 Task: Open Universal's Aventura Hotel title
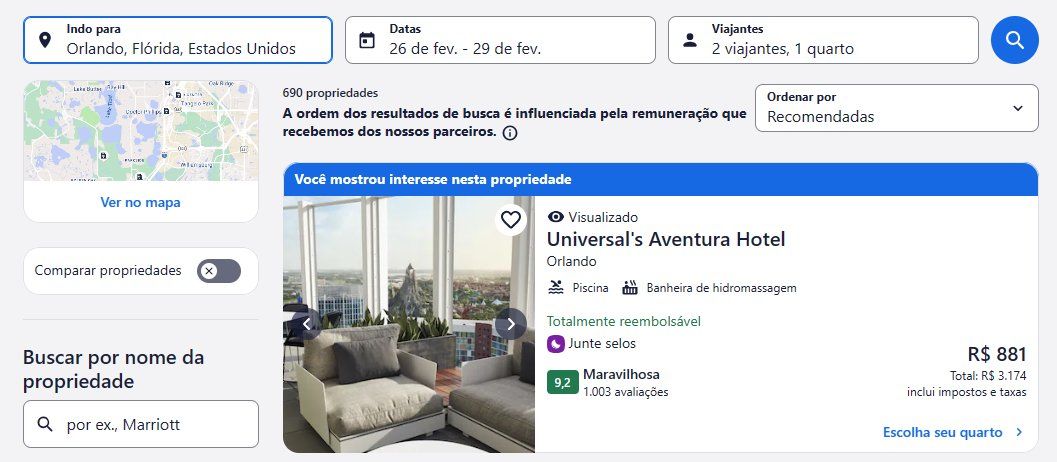coord(666,239)
